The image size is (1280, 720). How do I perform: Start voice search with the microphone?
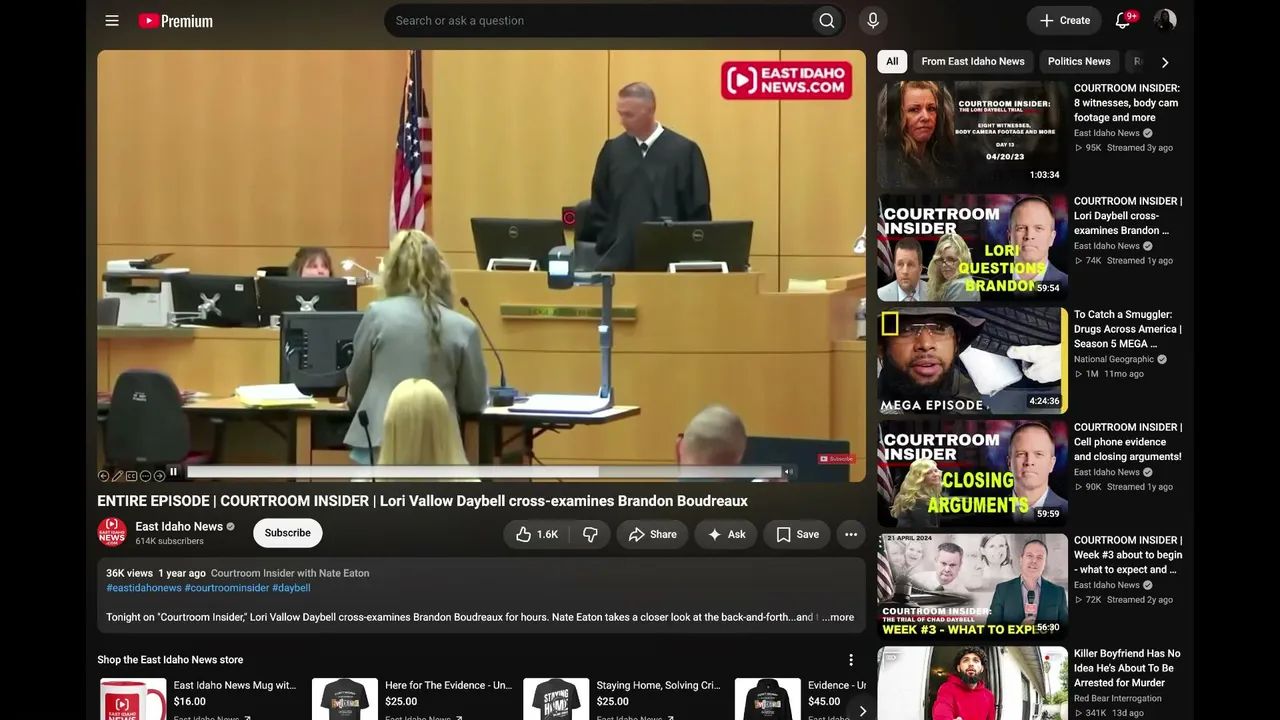(873, 20)
